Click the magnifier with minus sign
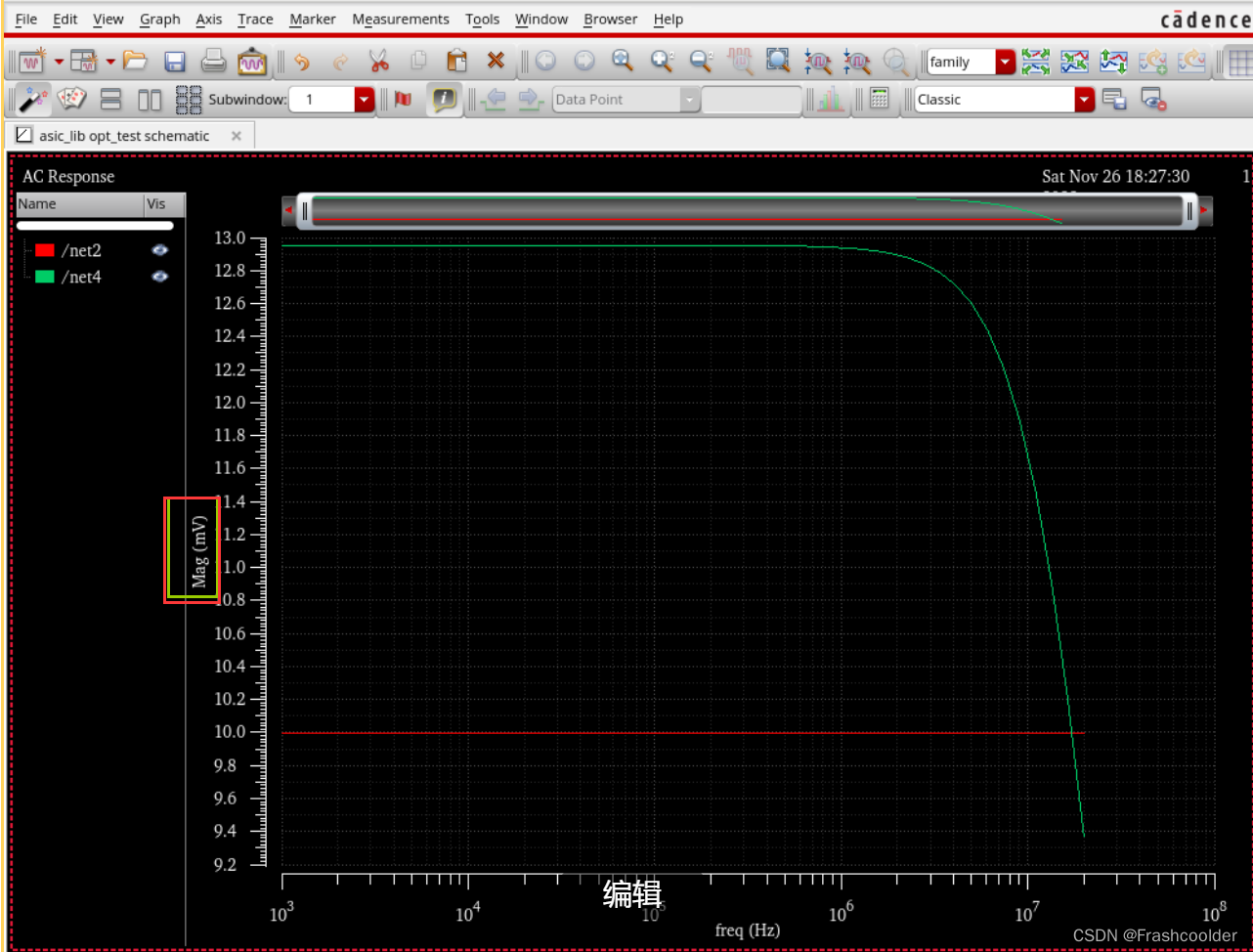 701,62
